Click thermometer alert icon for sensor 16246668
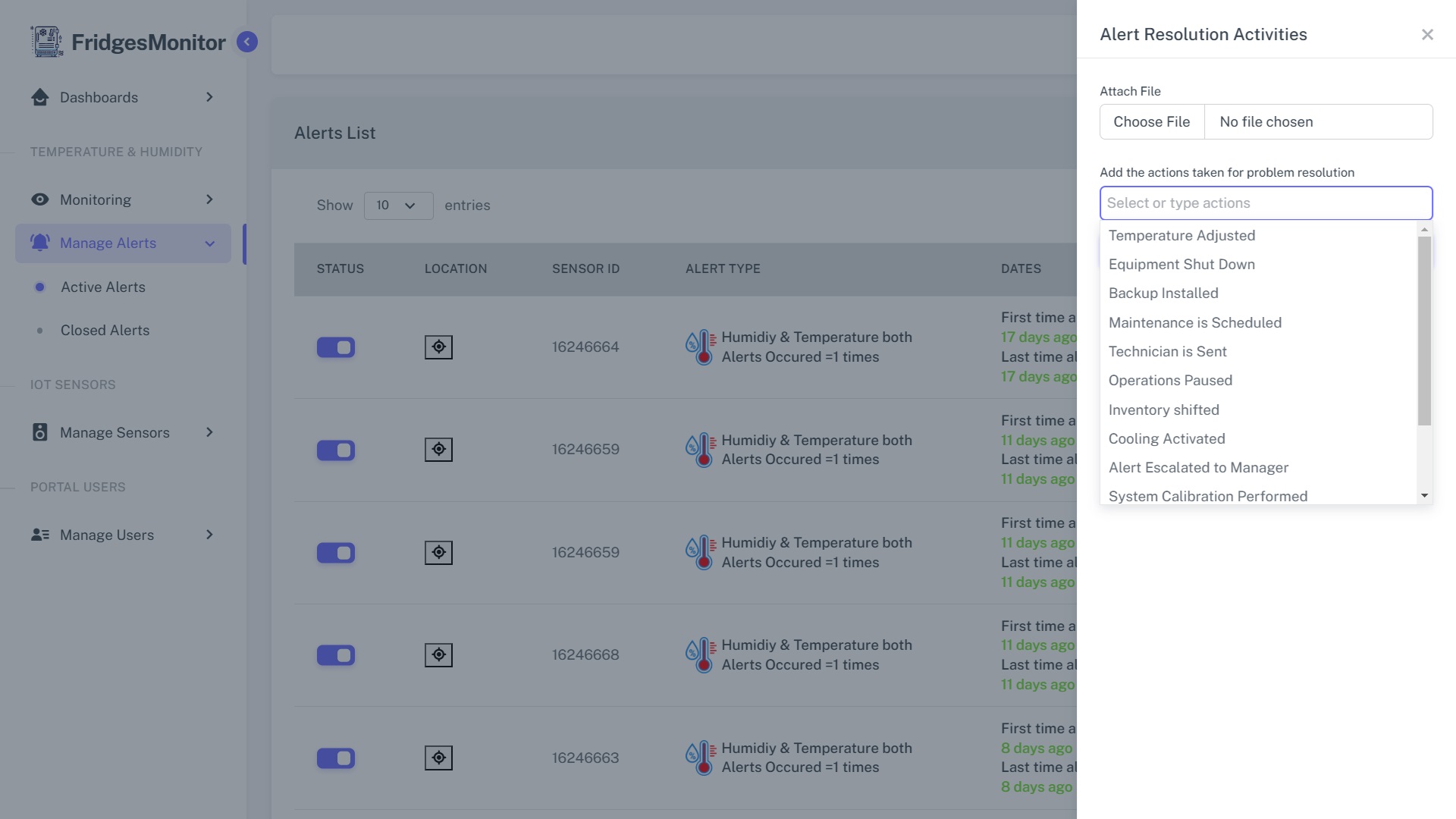The image size is (1456, 819). click(701, 655)
